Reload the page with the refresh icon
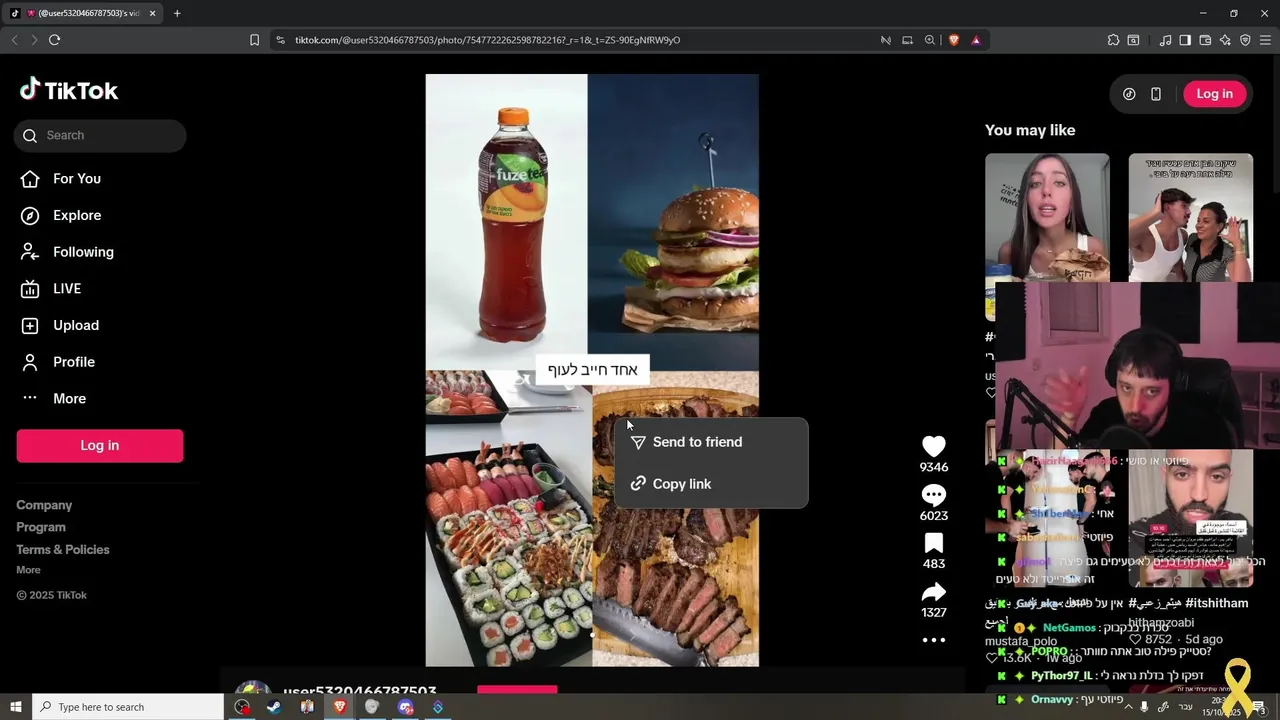This screenshot has width=1280, height=720. (x=54, y=40)
